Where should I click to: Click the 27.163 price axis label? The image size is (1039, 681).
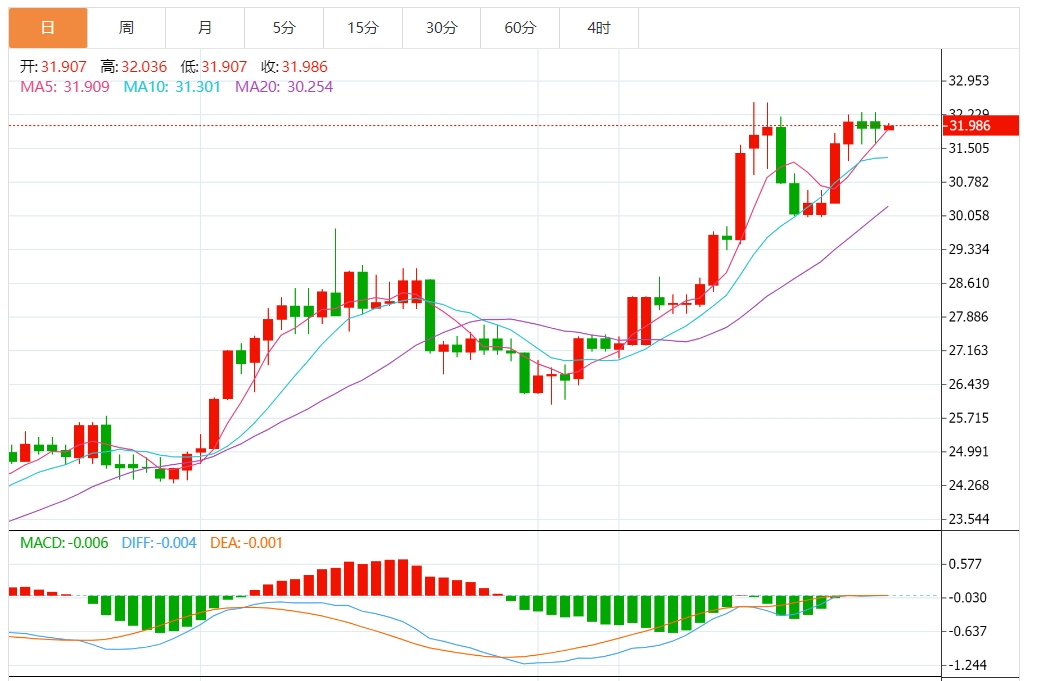point(969,350)
